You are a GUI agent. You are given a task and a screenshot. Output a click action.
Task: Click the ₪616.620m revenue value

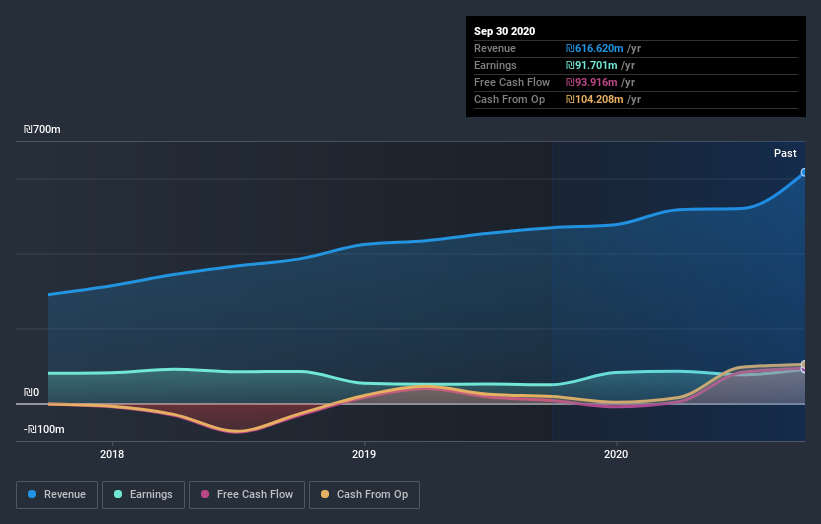click(594, 48)
